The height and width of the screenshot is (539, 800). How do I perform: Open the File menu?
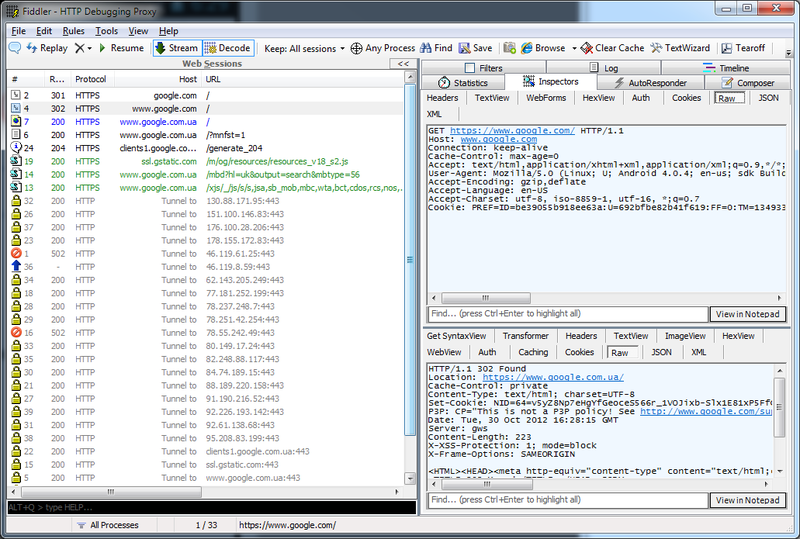[x=18, y=31]
